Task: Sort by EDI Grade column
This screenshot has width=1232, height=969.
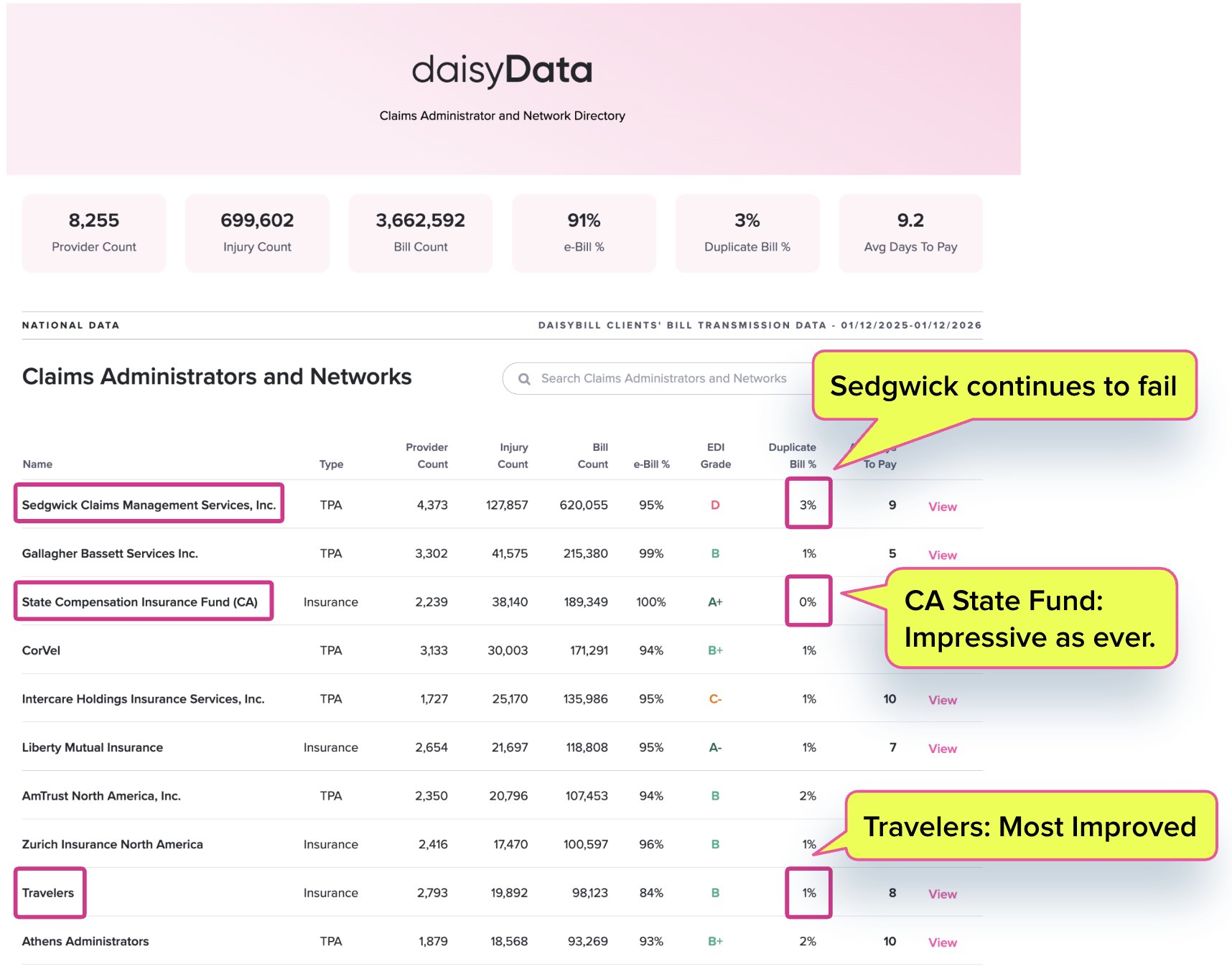Action: point(715,456)
